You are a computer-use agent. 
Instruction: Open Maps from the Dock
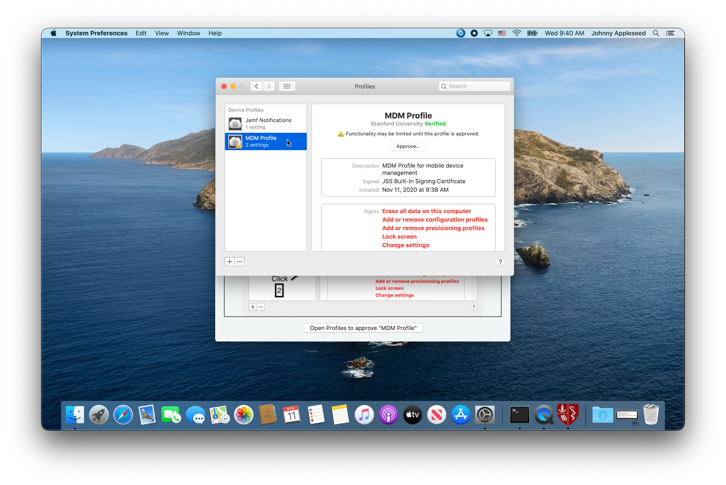click(219, 415)
